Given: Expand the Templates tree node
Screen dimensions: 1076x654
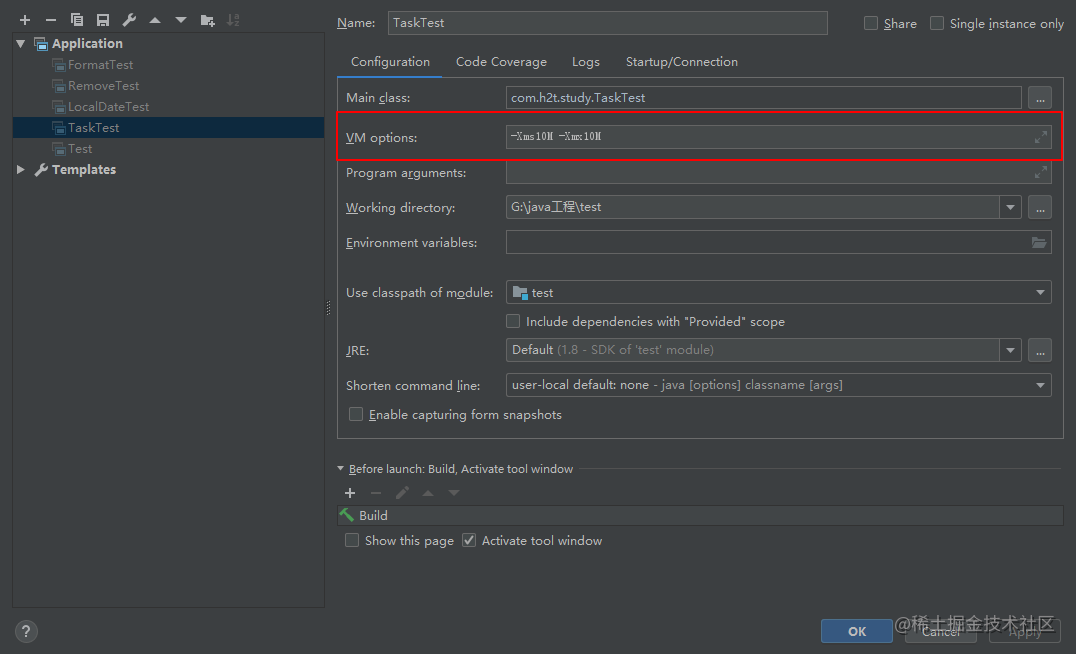Looking at the screenshot, I should click(x=21, y=170).
